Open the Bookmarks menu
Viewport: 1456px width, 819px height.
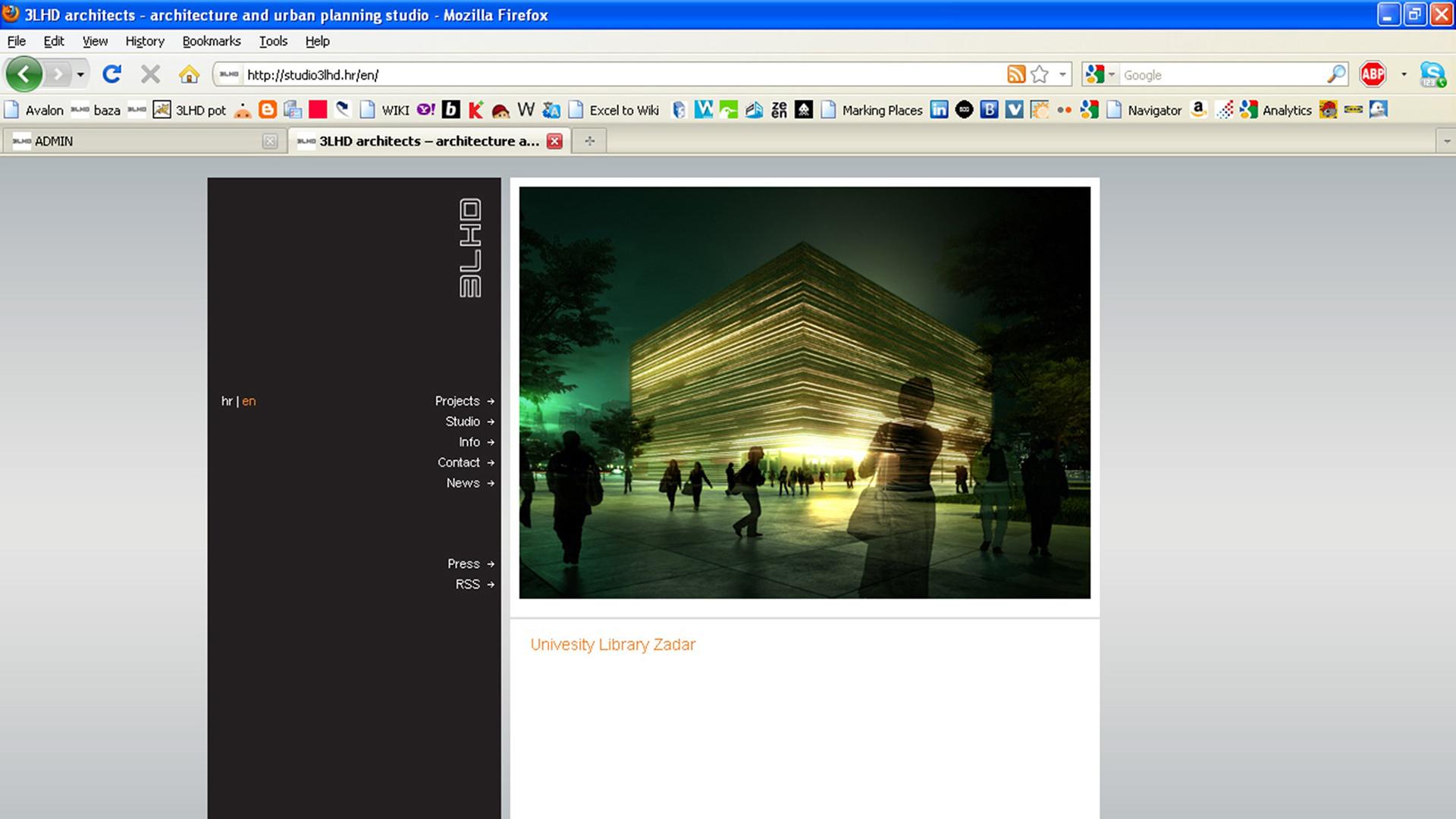tap(211, 41)
